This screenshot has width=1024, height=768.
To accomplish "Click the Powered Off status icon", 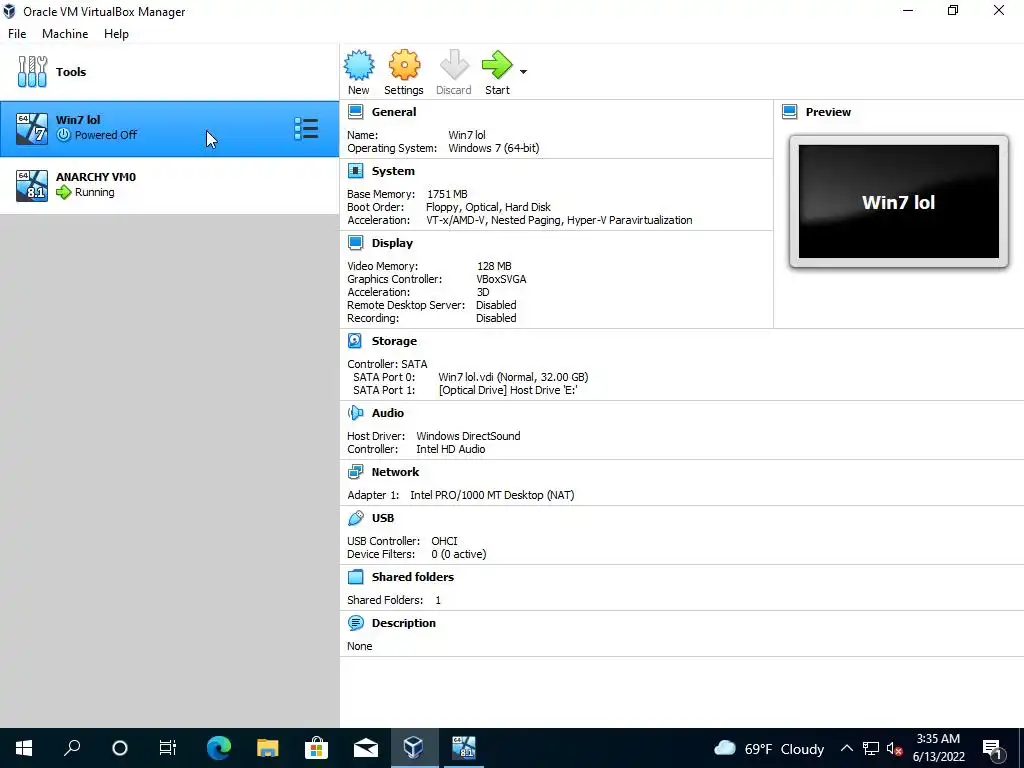I will pos(63,135).
